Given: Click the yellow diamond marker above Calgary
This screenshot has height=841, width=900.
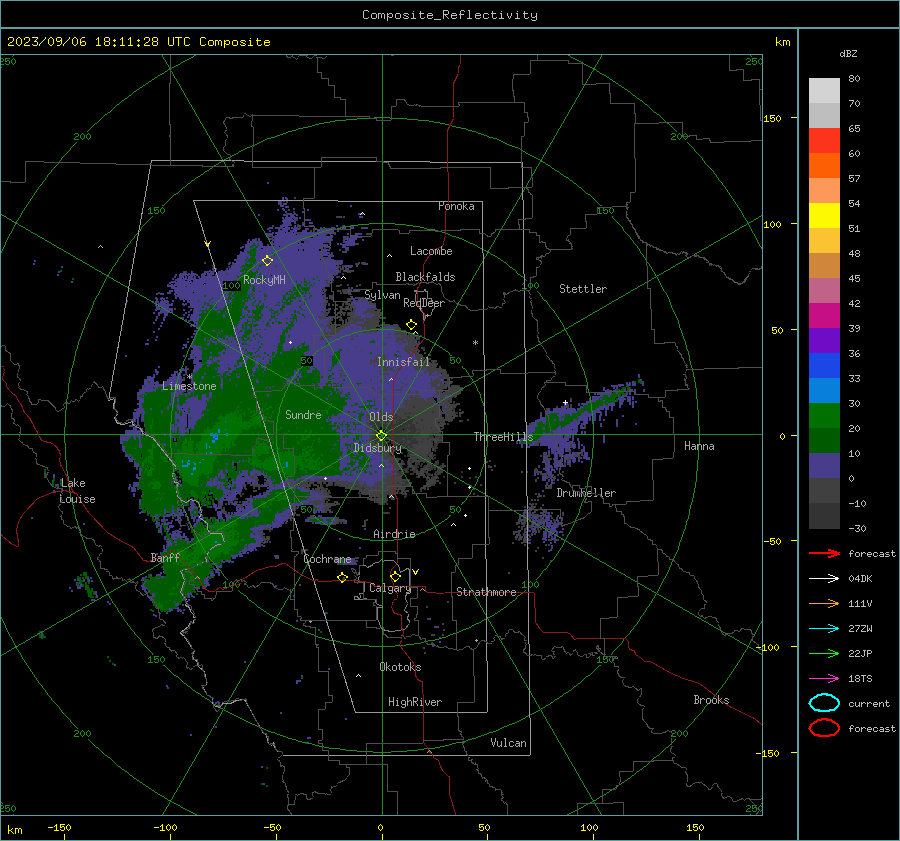Looking at the screenshot, I should [x=395, y=576].
